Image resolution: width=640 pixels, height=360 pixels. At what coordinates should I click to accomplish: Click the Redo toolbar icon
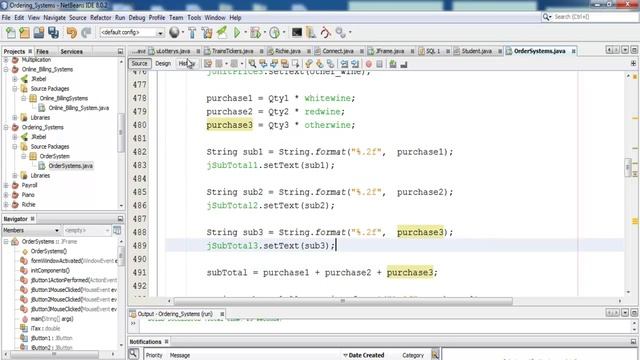pos(86,33)
